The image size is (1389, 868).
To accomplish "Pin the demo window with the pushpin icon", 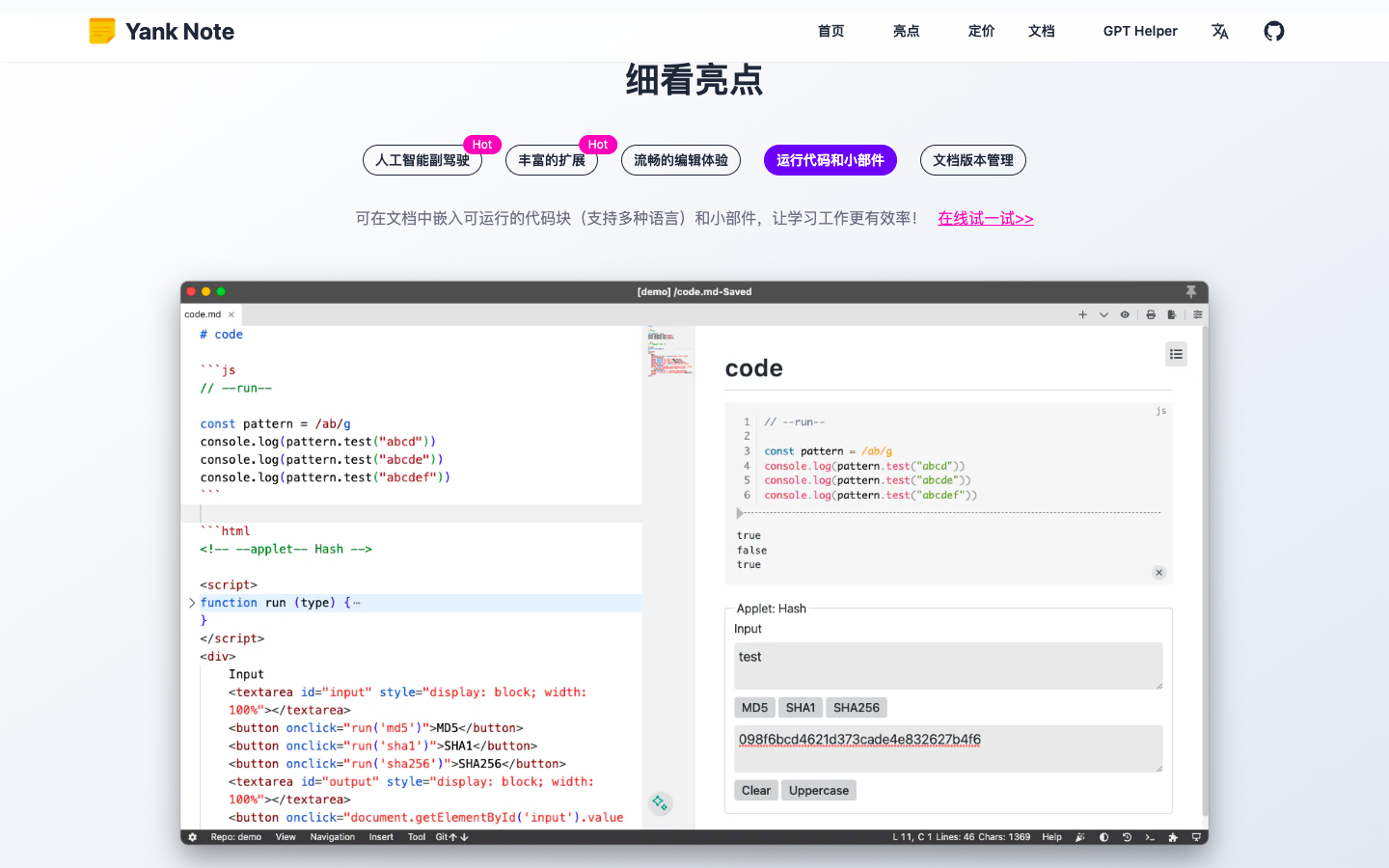I will (x=1191, y=291).
